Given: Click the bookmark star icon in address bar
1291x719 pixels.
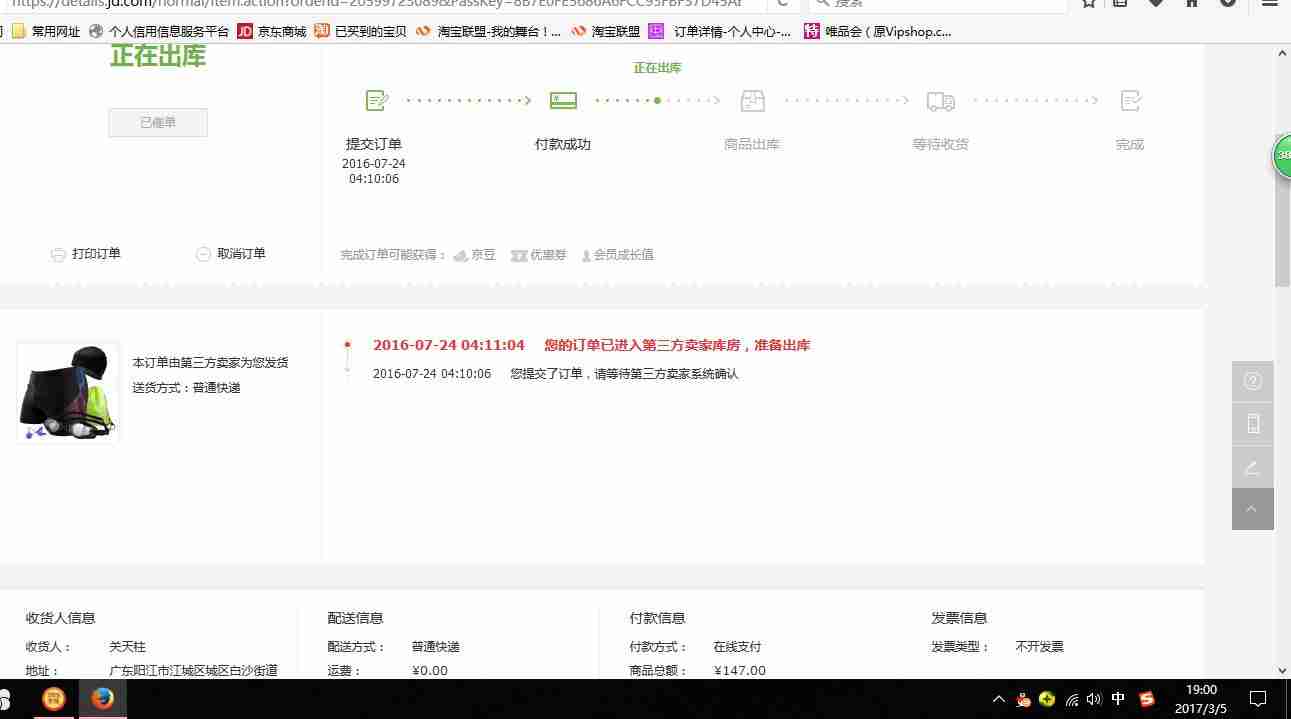Looking at the screenshot, I should point(1087,4).
